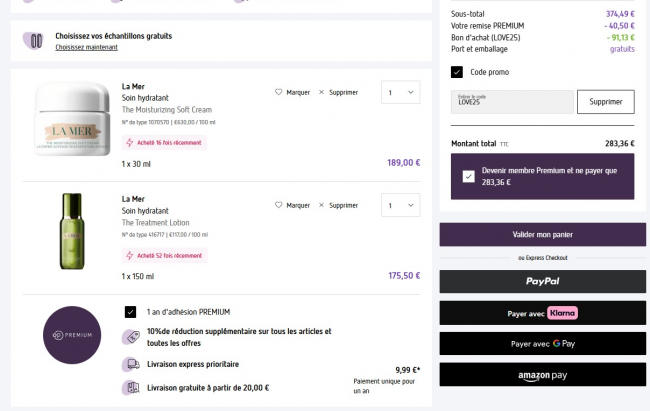
Task: Click the LOVE25 promo code field
Action: point(511,101)
